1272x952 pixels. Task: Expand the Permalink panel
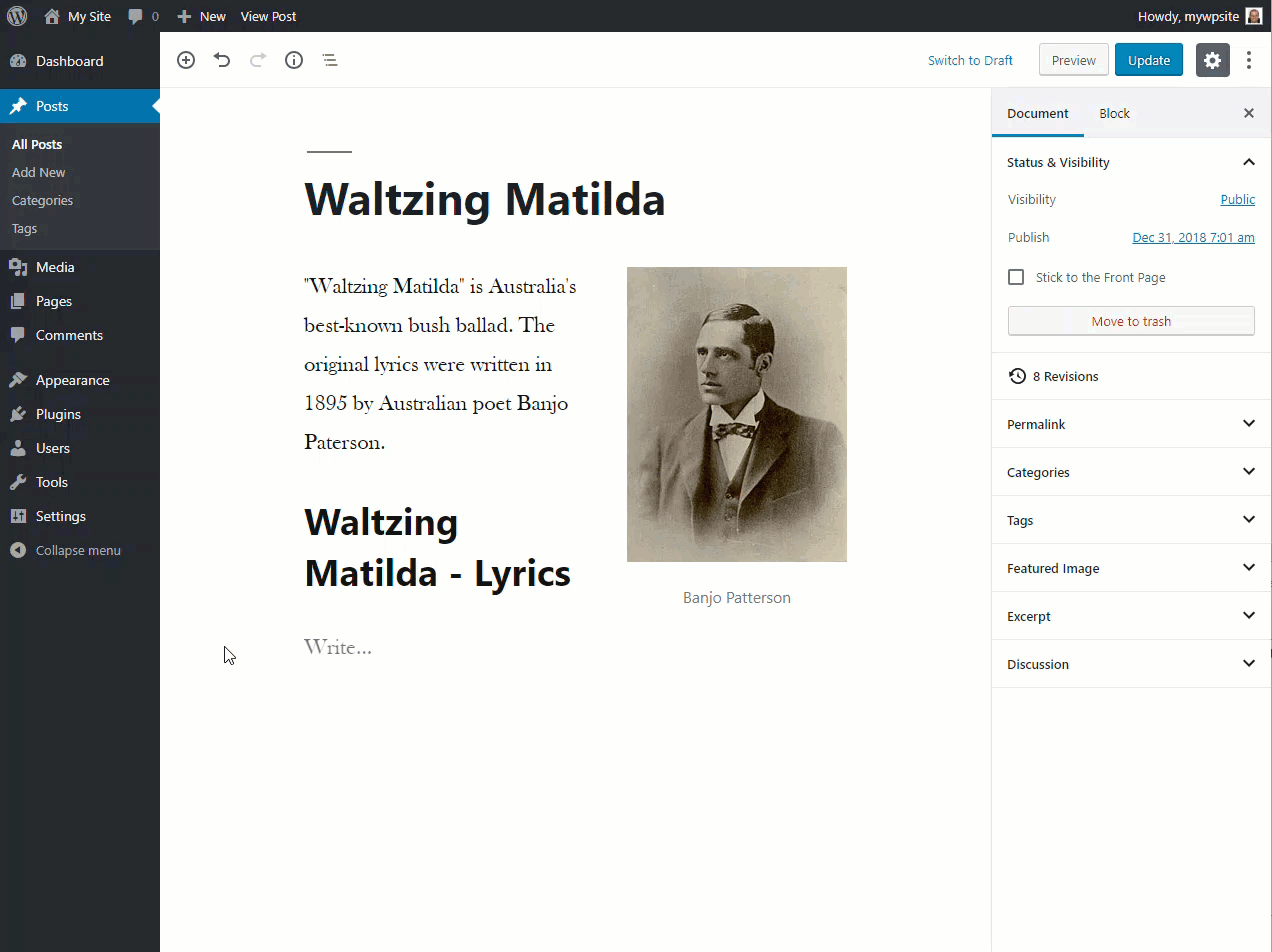point(1131,424)
